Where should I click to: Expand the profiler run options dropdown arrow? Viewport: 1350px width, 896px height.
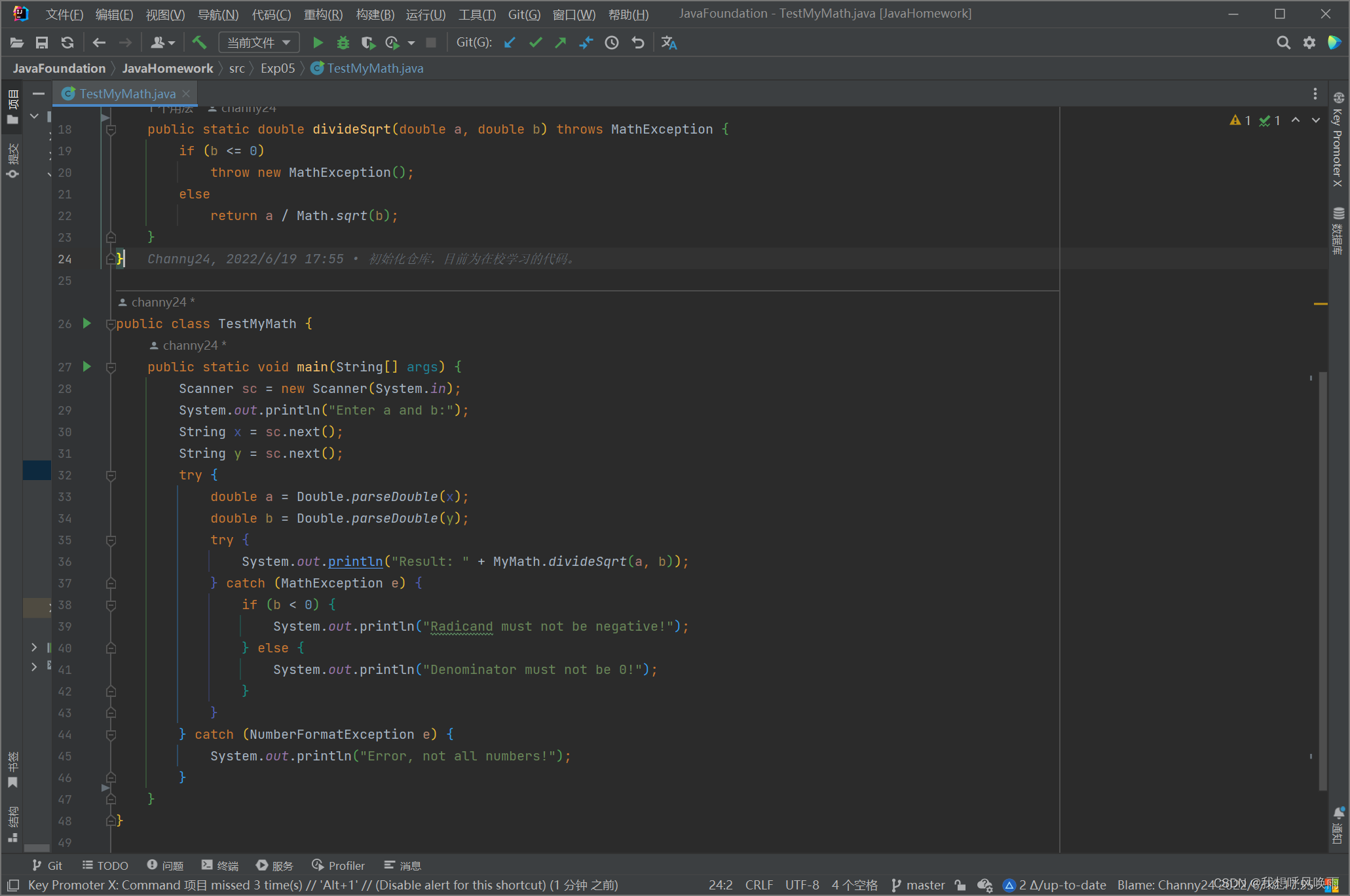point(411,43)
